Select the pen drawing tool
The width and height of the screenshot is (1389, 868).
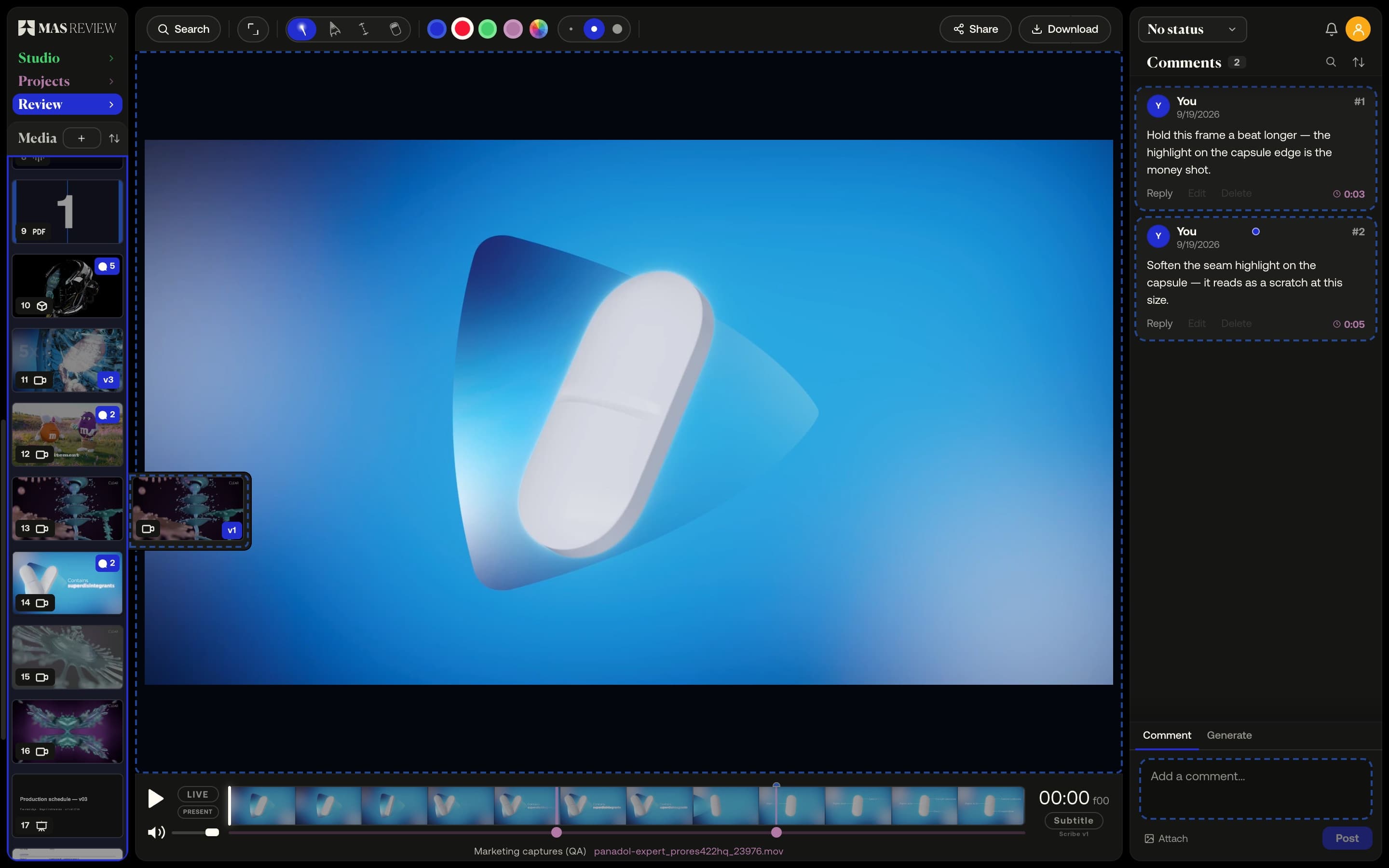(x=335, y=29)
